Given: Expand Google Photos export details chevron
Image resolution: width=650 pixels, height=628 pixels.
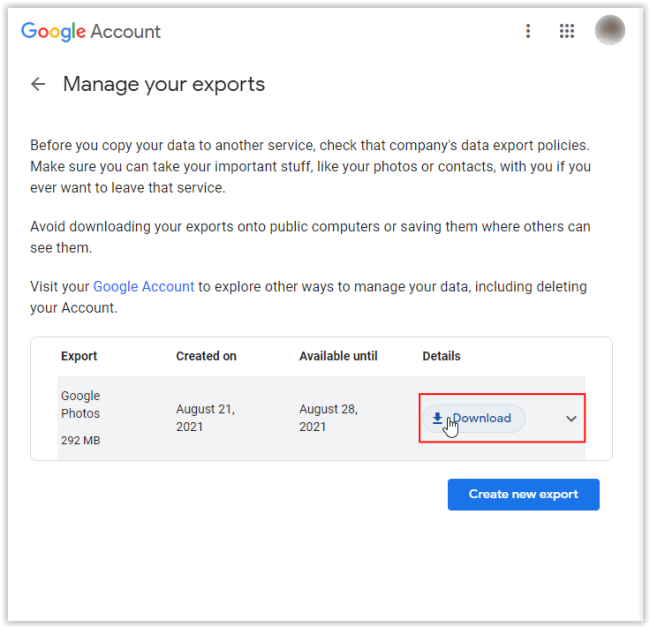Looking at the screenshot, I should (571, 419).
